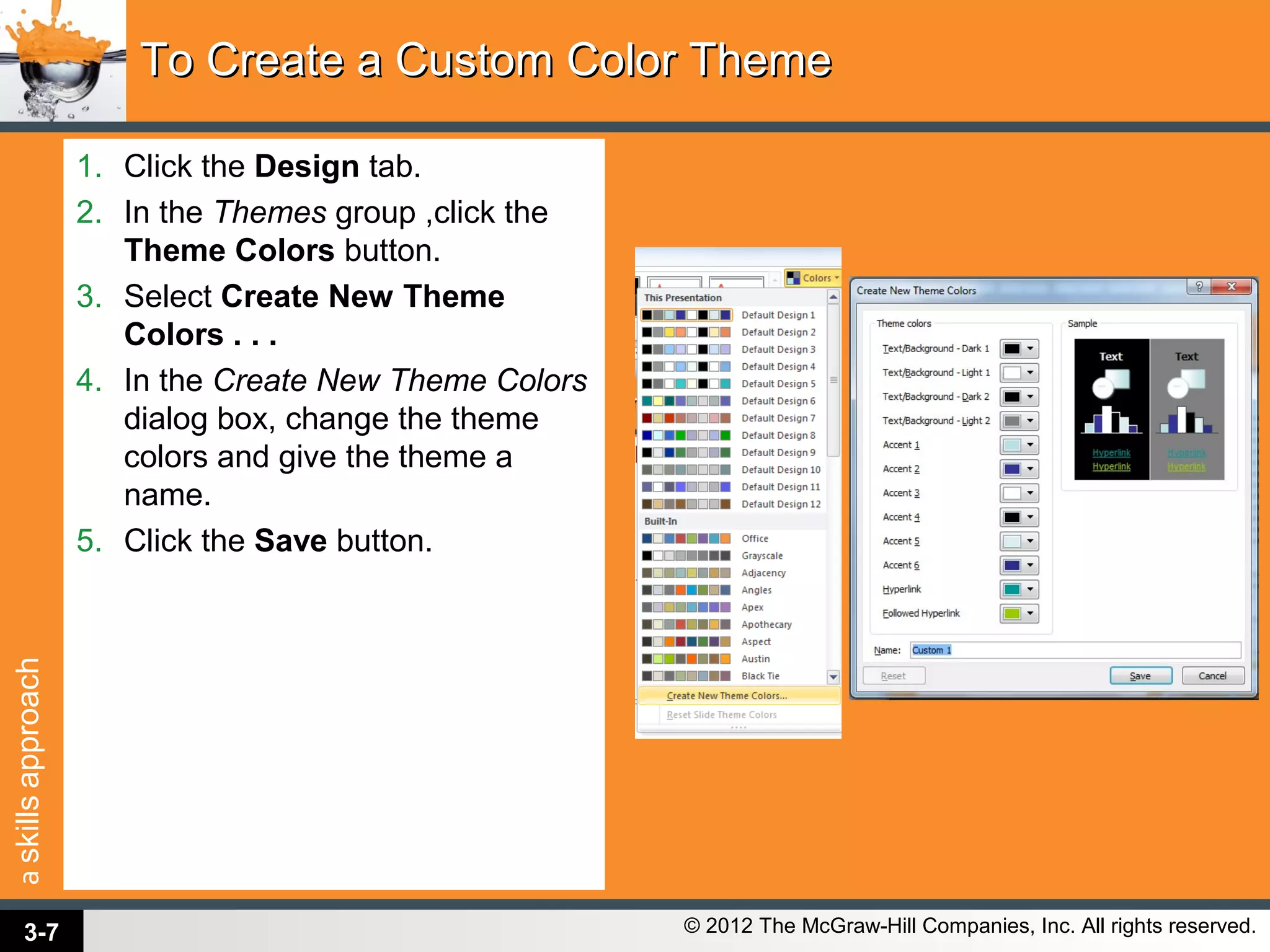
Task: Open the Hyperlink color dropdown
Action: [x=1030, y=589]
